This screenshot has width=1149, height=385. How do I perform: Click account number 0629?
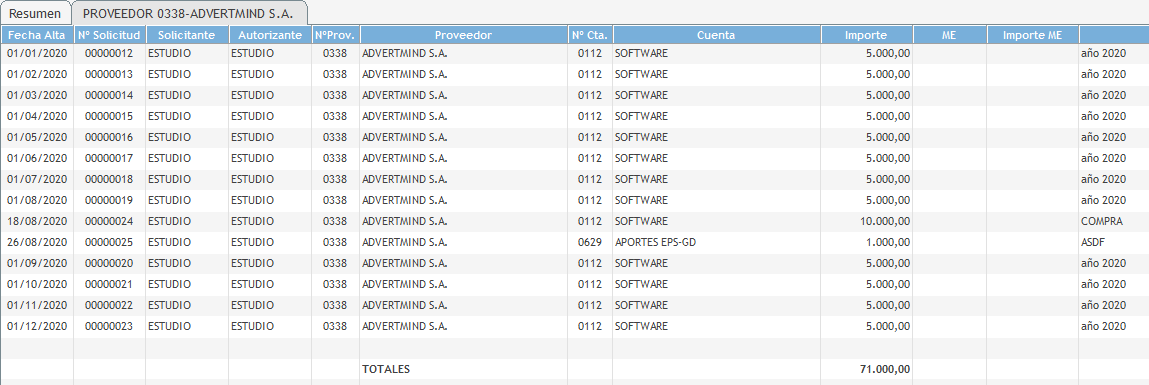(590, 242)
